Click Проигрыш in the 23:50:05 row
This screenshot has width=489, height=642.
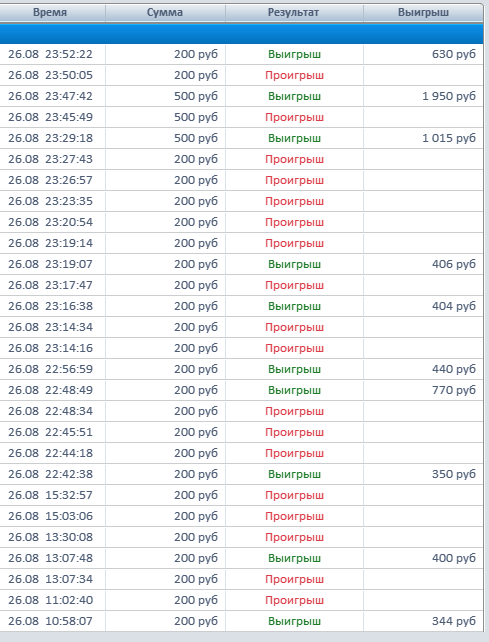[x=294, y=75]
